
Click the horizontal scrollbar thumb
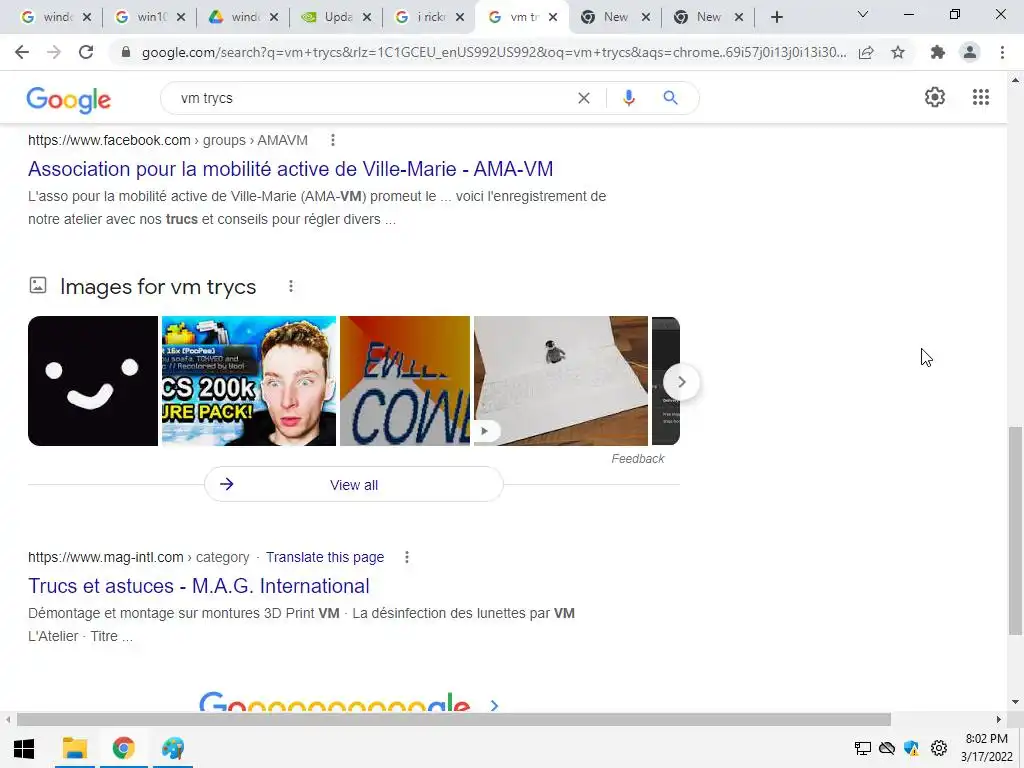coord(454,720)
